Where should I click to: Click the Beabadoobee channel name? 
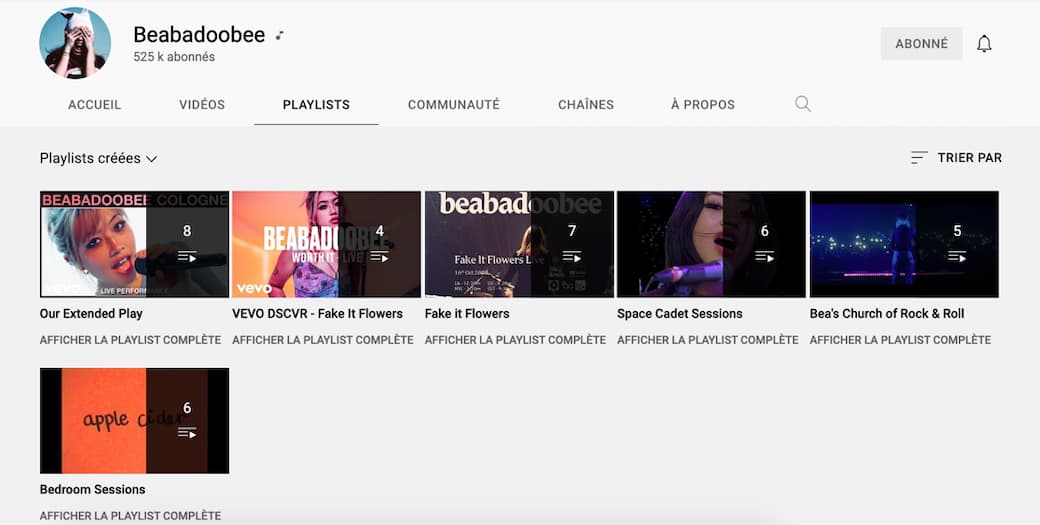point(199,34)
